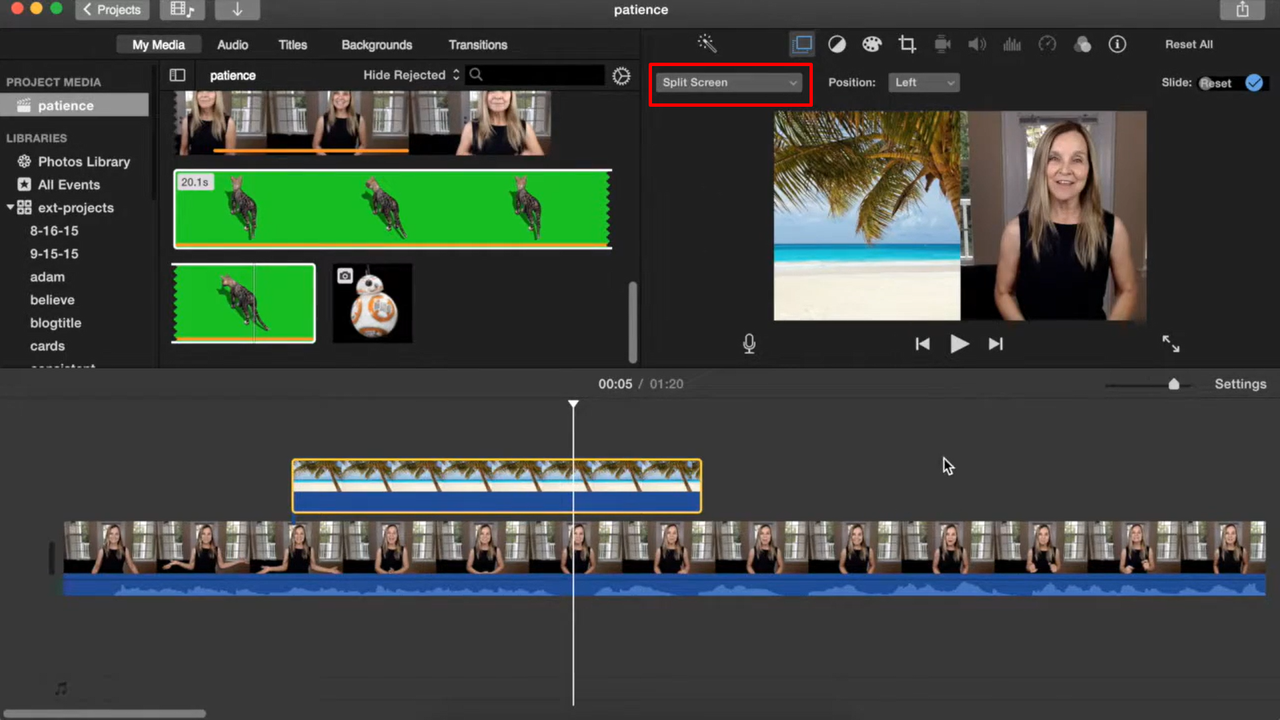
Task: Play the preview in viewer
Action: click(x=959, y=344)
